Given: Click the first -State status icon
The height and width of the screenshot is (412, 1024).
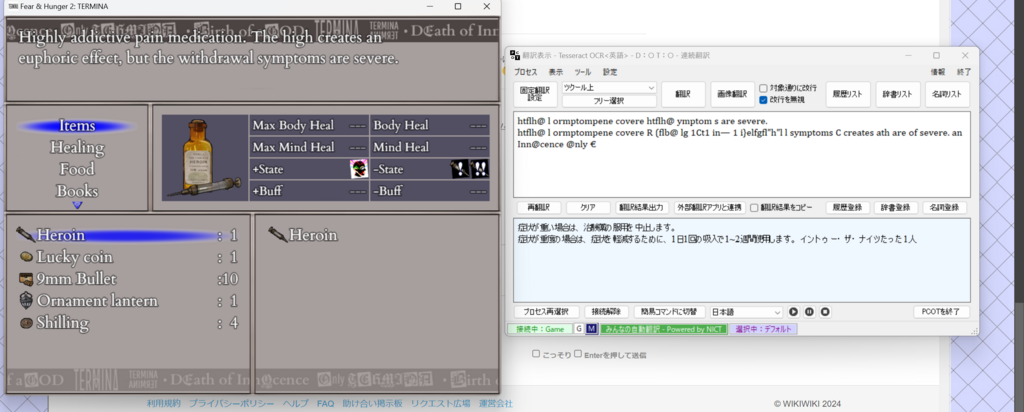Looking at the screenshot, I should [459, 169].
